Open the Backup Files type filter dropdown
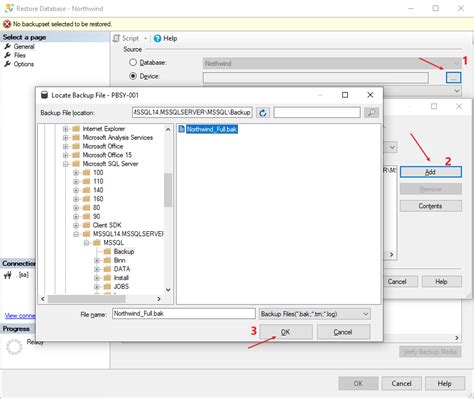474x399 pixels. tap(365, 314)
